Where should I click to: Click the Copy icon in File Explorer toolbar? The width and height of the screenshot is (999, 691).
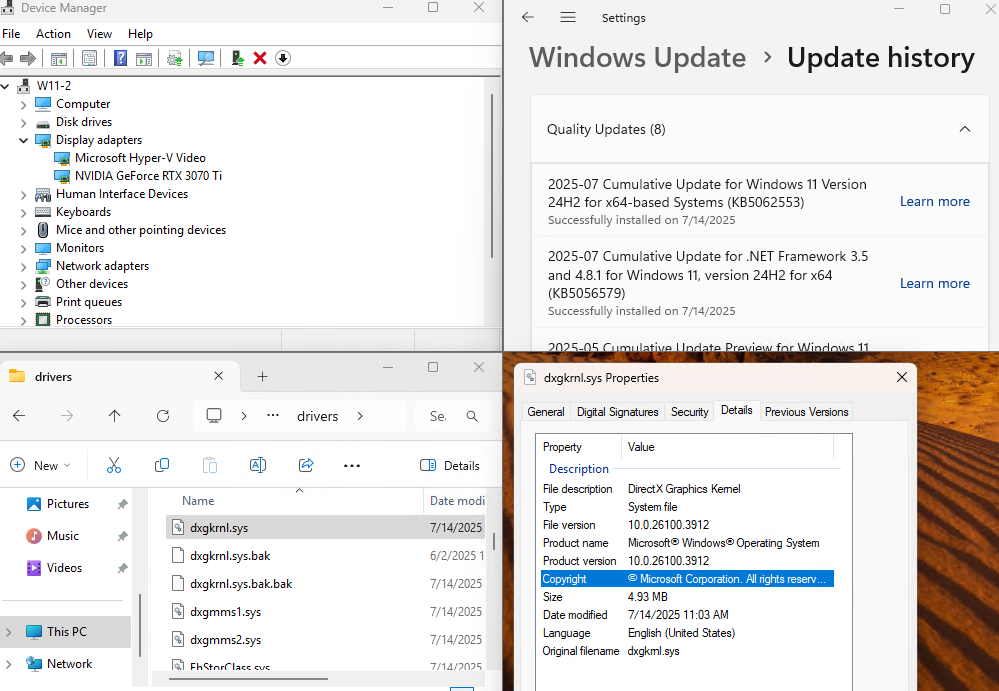[x=162, y=466]
